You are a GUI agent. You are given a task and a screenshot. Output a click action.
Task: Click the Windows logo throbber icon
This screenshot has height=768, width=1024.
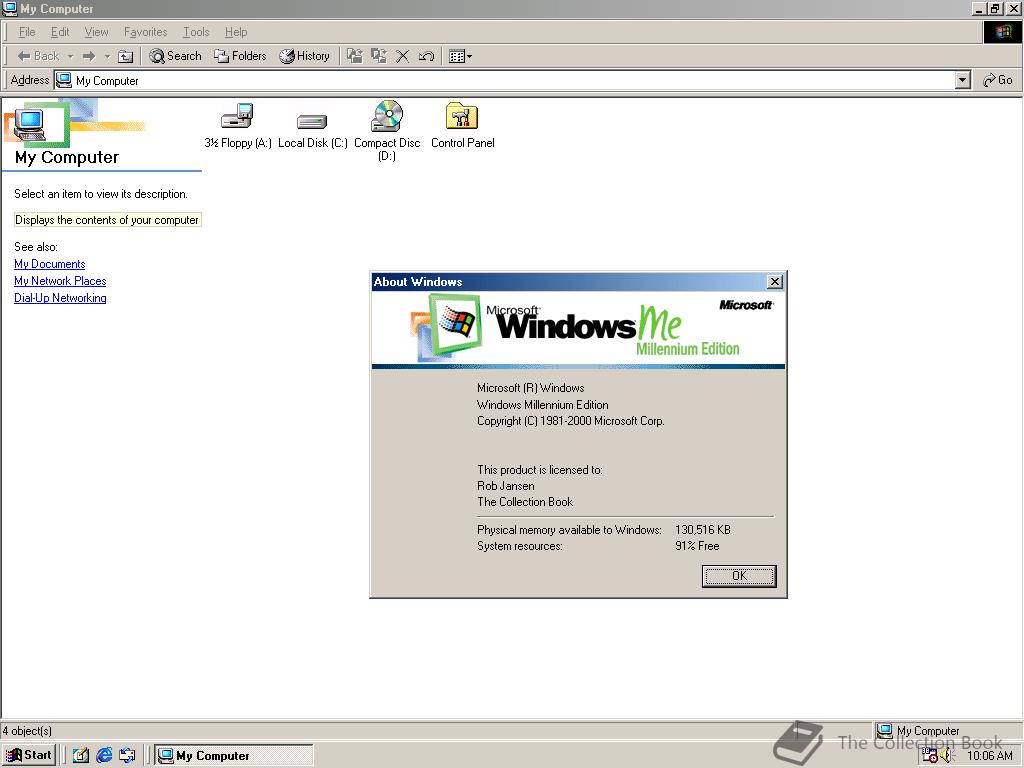pos(1003,32)
